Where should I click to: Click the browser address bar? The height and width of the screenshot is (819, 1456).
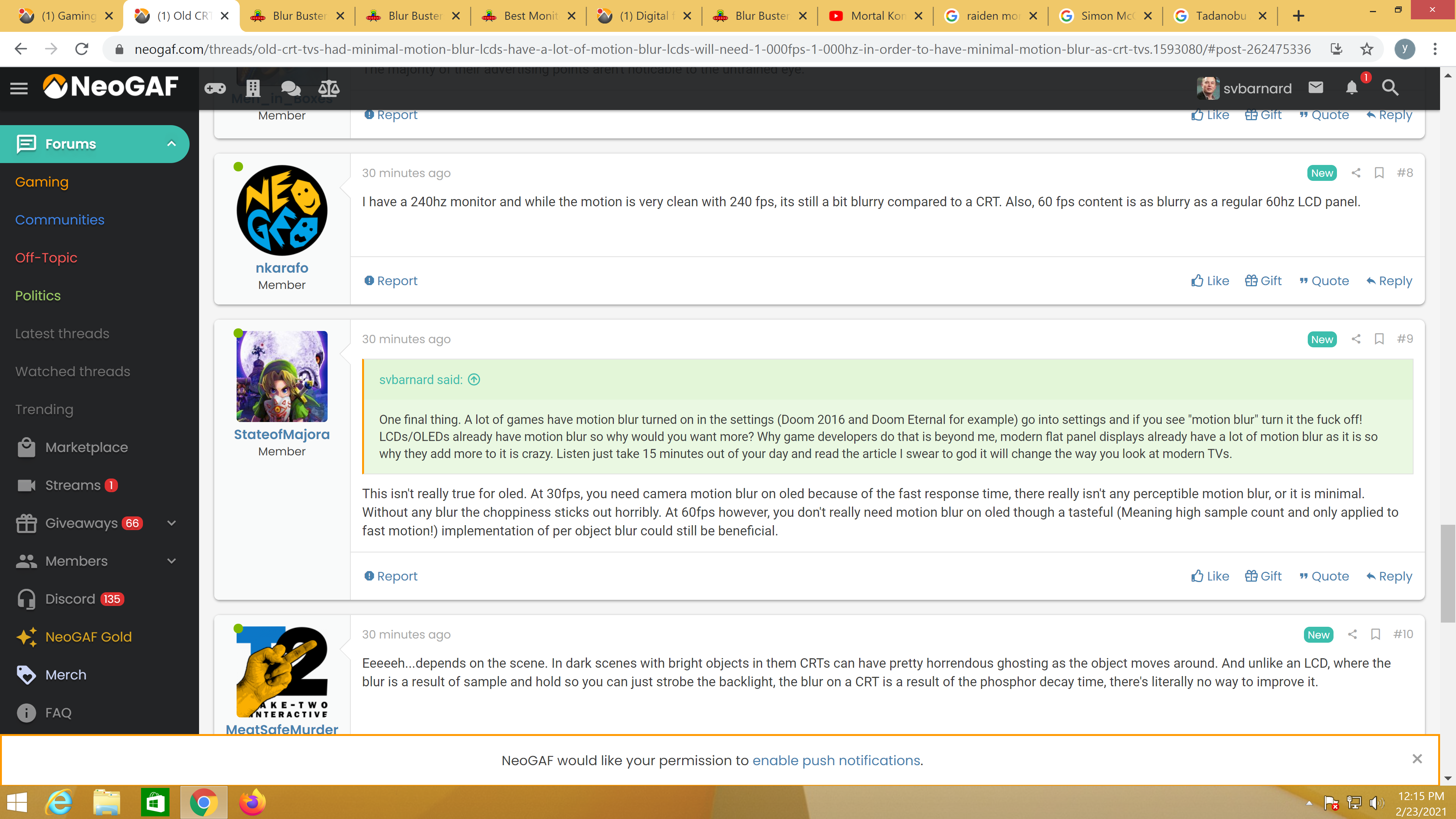[x=722, y=49]
